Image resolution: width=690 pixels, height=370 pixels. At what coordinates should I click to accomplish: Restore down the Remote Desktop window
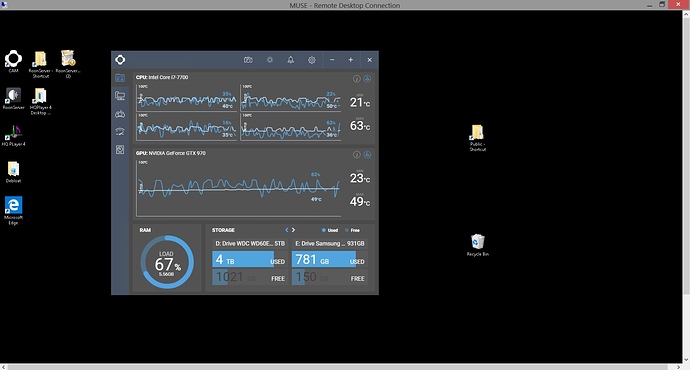click(662, 4)
